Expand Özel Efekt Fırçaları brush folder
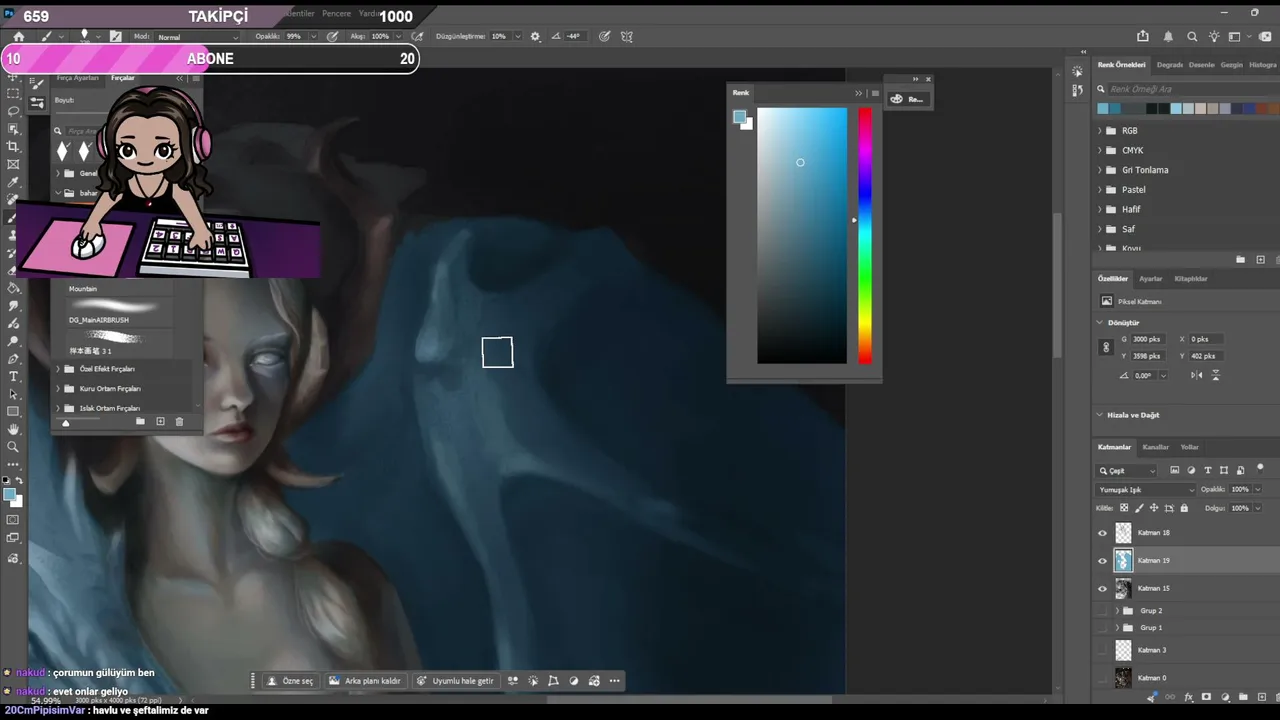Image resolution: width=1280 pixels, height=720 pixels. tap(58, 369)
